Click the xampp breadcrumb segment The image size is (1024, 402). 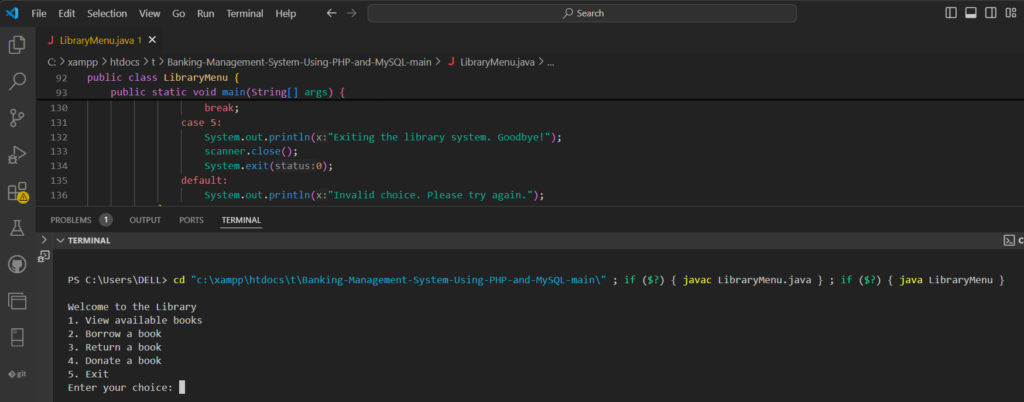(x=81, y=62)
